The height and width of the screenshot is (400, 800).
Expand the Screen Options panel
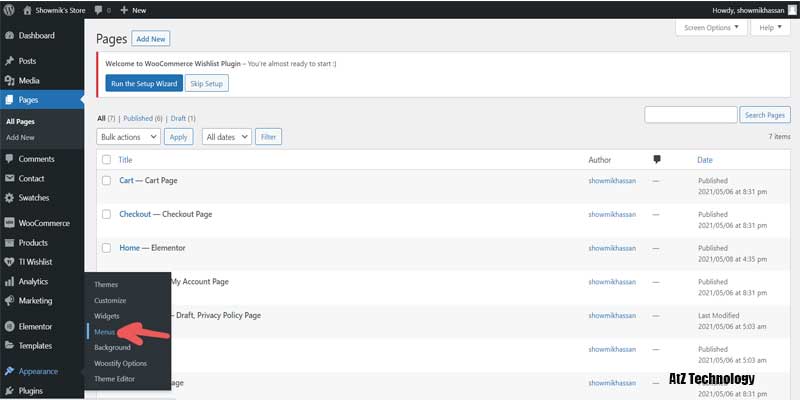(711, 27)
